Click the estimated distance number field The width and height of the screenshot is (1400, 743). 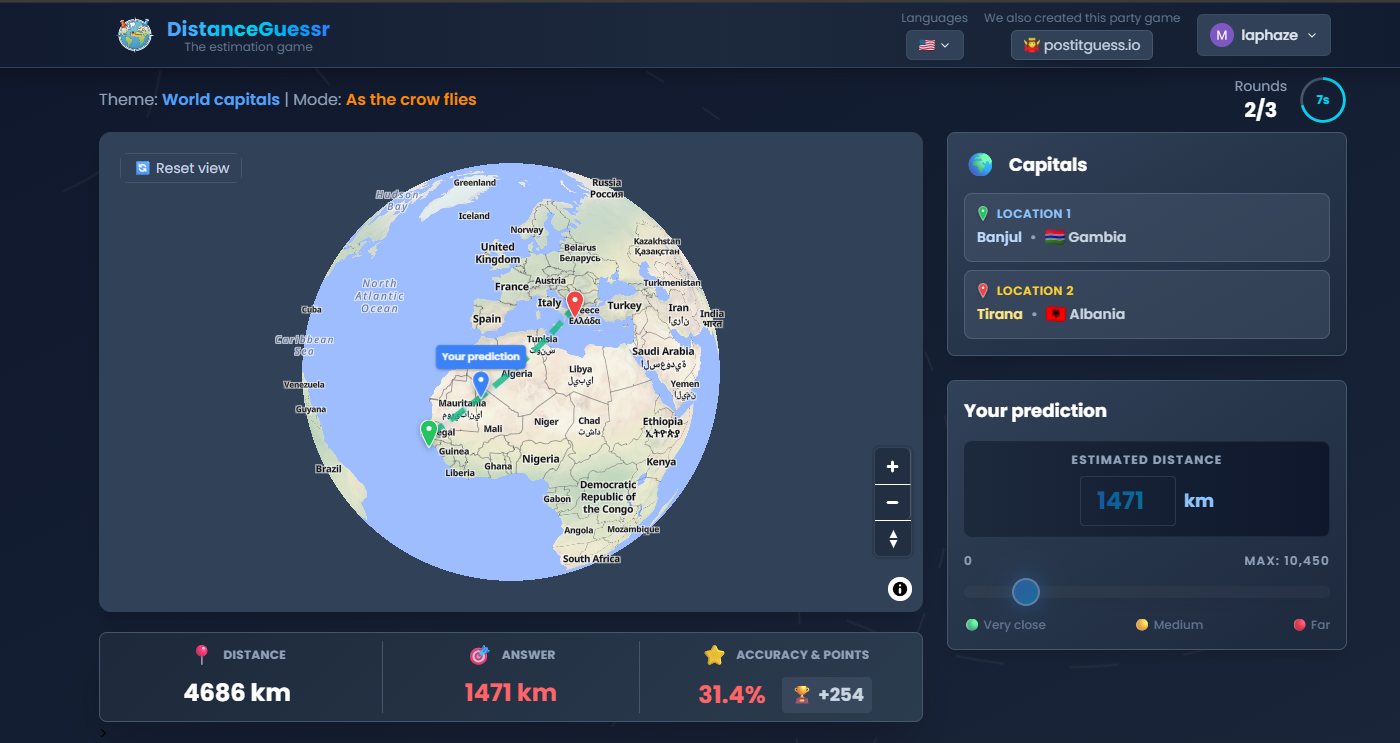[x=1127, y=500]
